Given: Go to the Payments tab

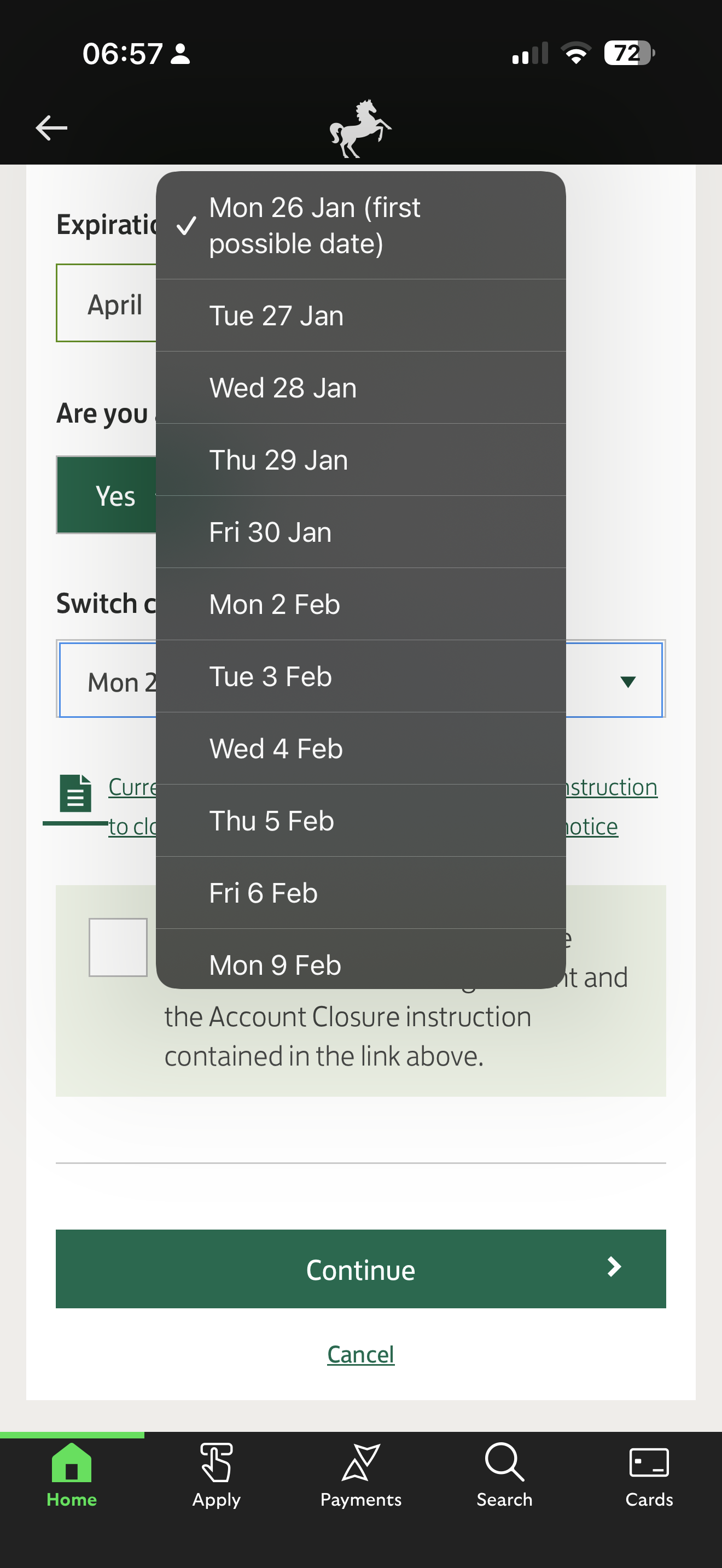Looking at the screenshot, I should [x=360, y=1475].
